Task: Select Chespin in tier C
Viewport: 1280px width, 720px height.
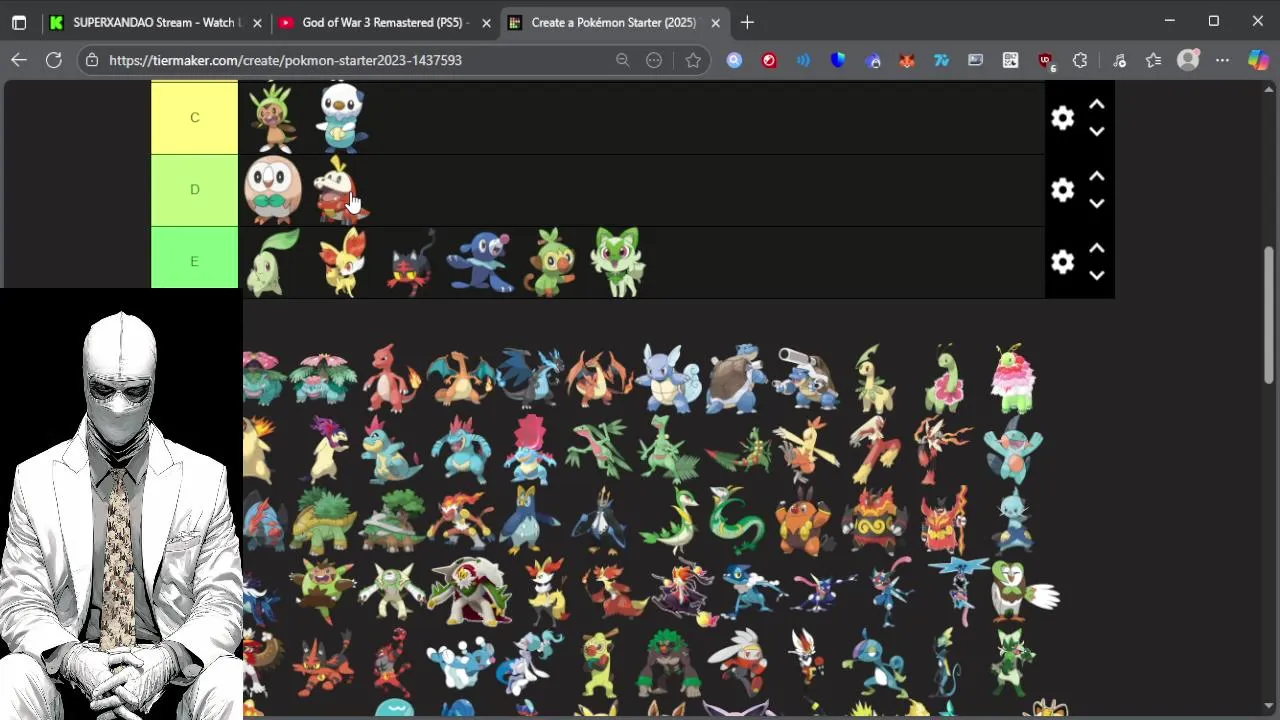Action: (272, 118)
